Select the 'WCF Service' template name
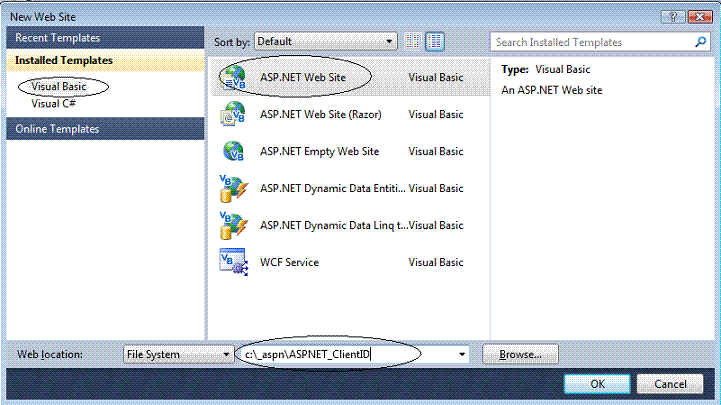Image resolution: width=721 pixels, height=405 pixels. [x=289, y=262]
